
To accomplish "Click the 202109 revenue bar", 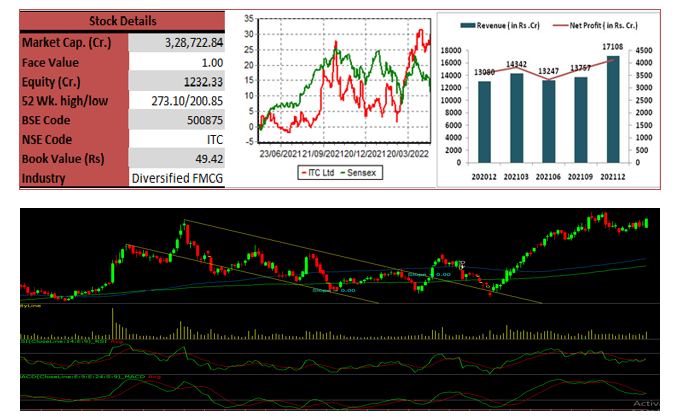I will point(581,120).
